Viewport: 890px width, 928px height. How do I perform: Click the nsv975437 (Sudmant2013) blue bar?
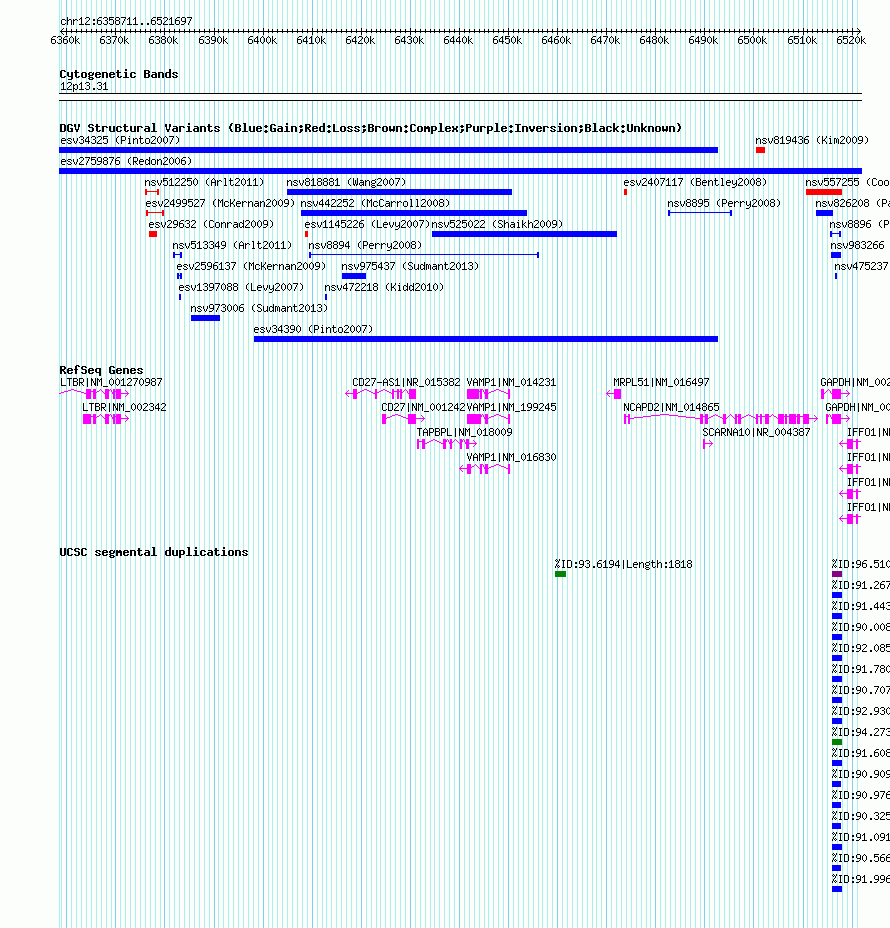pos(354,276)
